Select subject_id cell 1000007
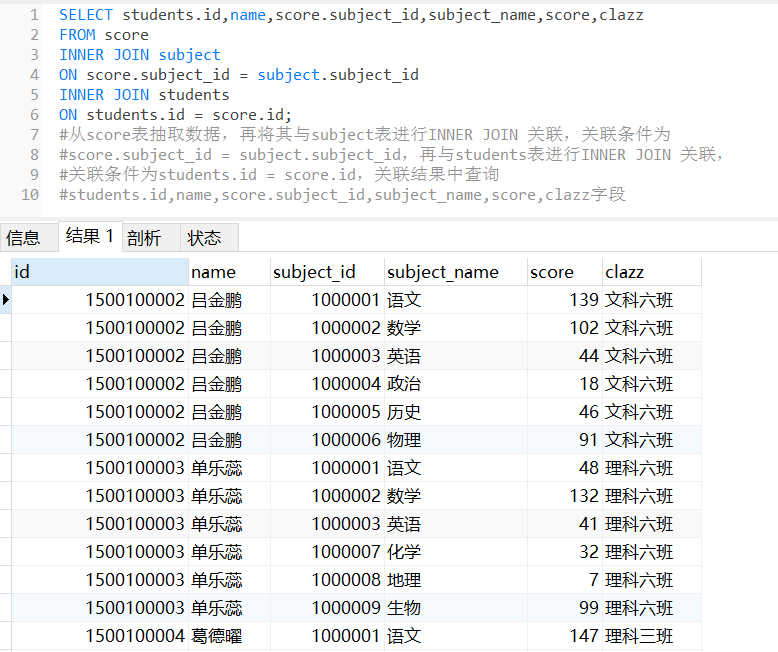The image size is (778, 652). [327, 552]
